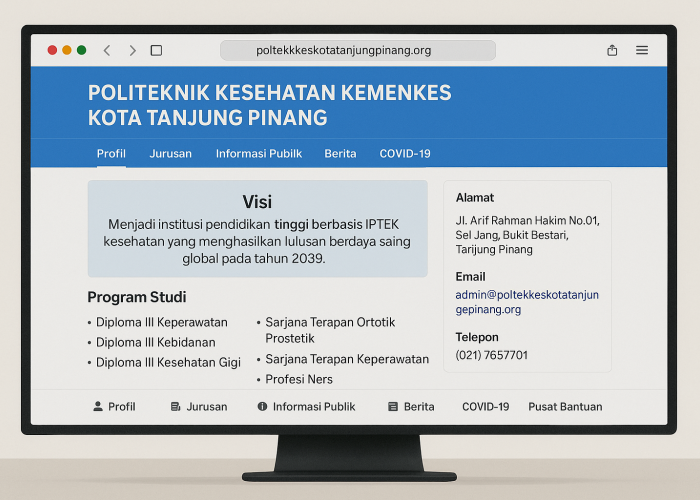Click the Telepon heading

477,337
